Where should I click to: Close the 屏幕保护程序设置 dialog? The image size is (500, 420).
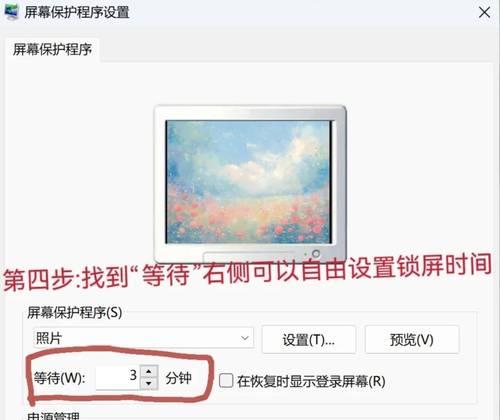coord(484,13)
